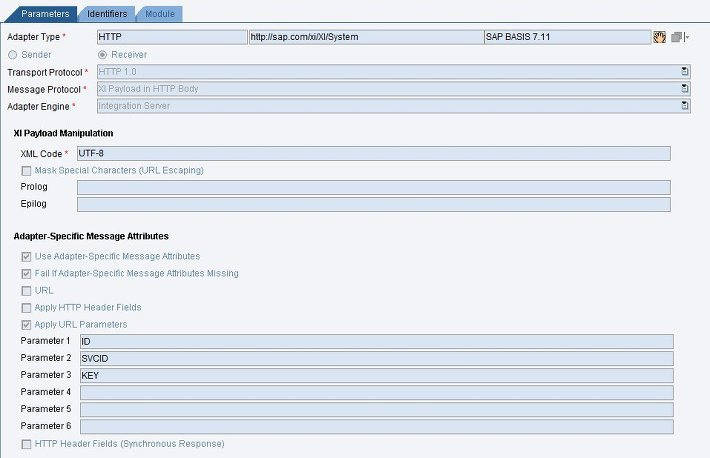Click the Message Protocol label
Screen dimensions: 710x458
click(44, 90)
